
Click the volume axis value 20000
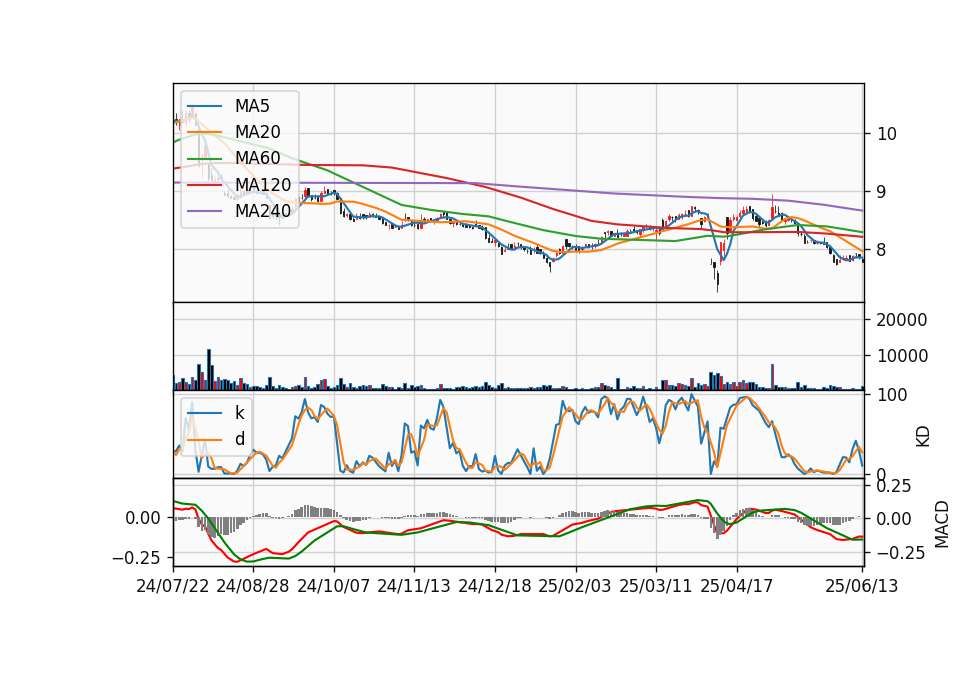coord(902,320)
